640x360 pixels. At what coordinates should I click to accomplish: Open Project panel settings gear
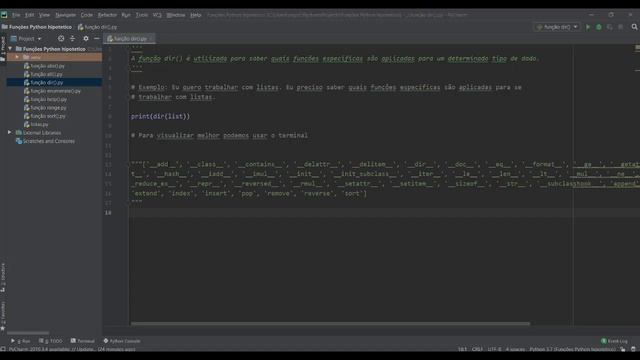[x=86, y=38]
